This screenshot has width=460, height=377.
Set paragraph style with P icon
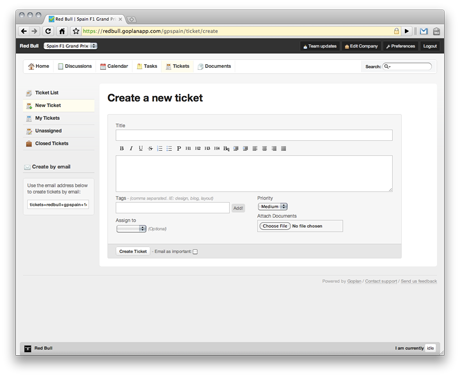point(179,148)
